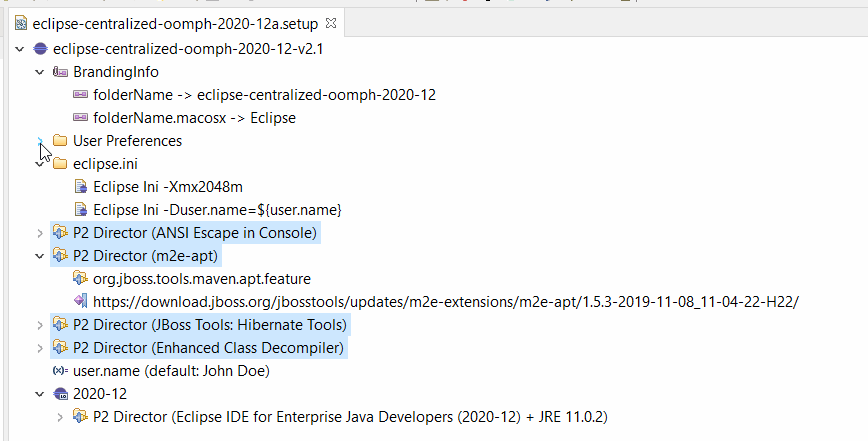The image size is (868, 441).
Task: Collapse P2 Director (m2e-apt) node
Action: click(x=39, y=256)
